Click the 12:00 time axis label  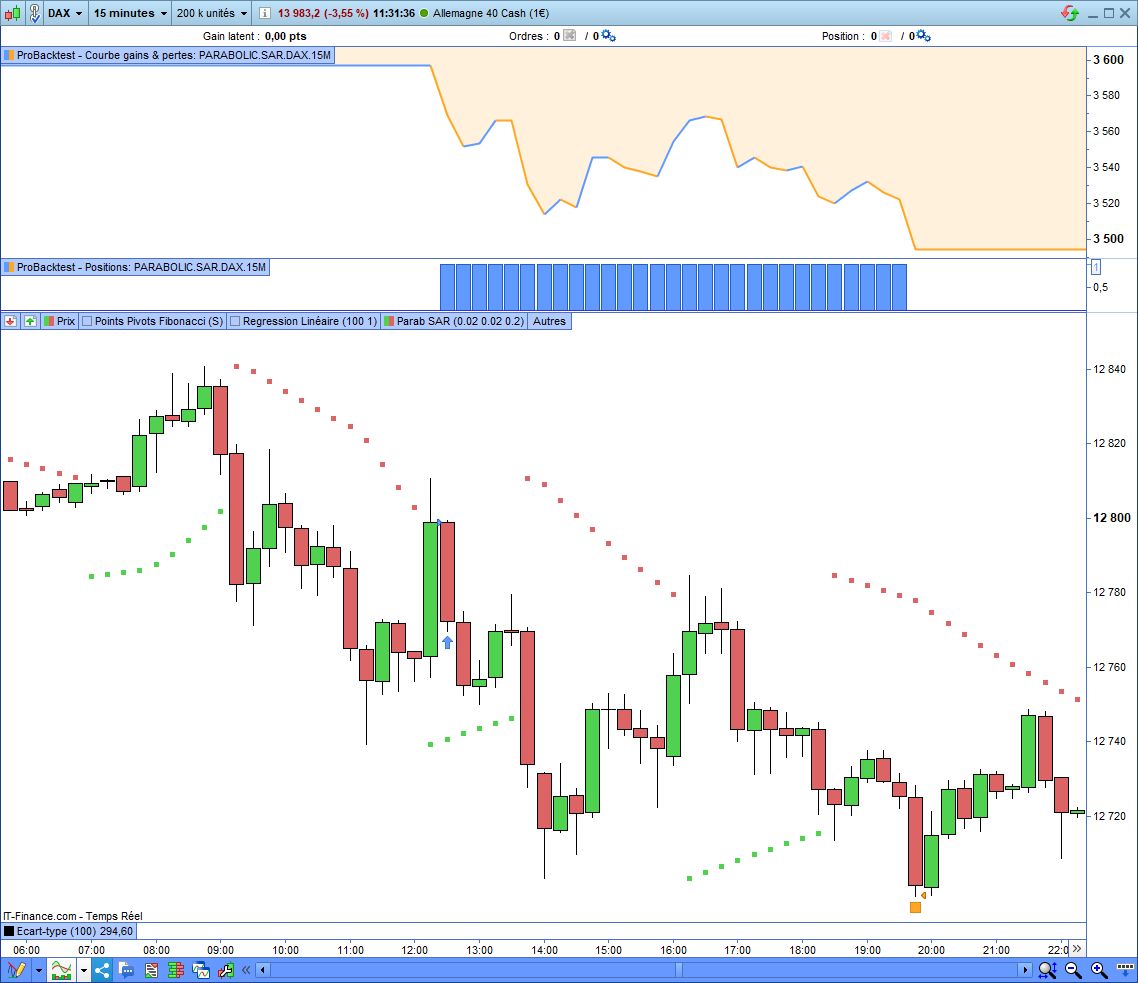point(414,950)
